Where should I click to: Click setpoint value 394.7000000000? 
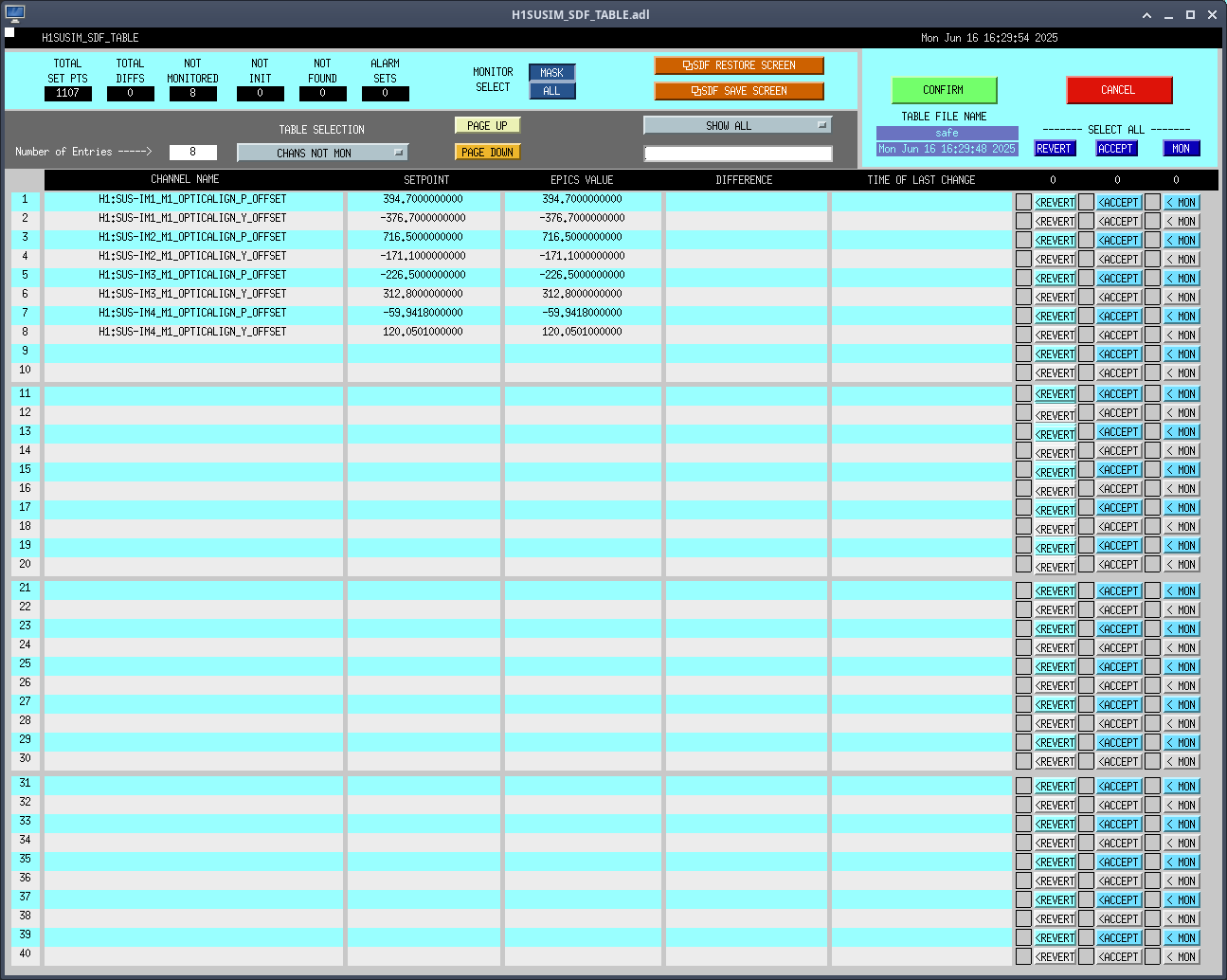click(424, 200)
